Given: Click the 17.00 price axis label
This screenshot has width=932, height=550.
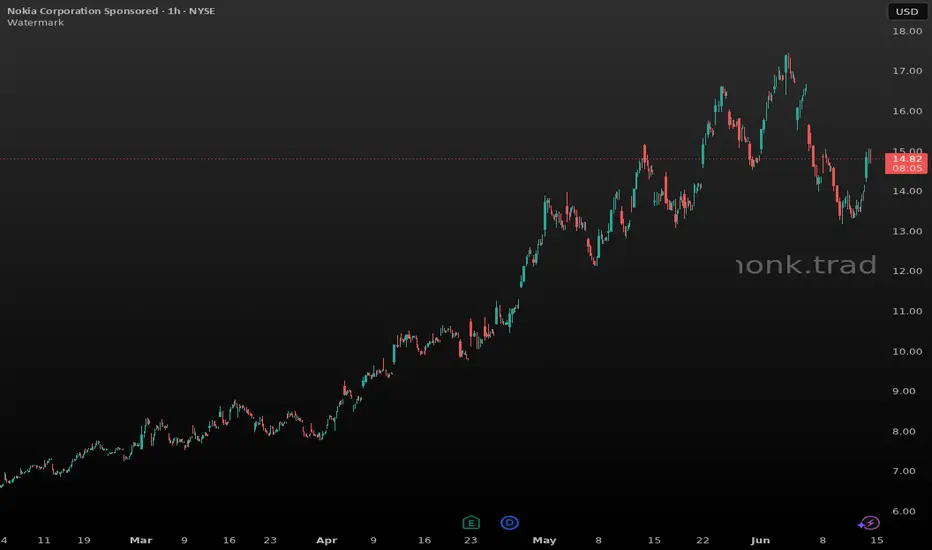Looking at the screenshot, I should pos(907,71).
